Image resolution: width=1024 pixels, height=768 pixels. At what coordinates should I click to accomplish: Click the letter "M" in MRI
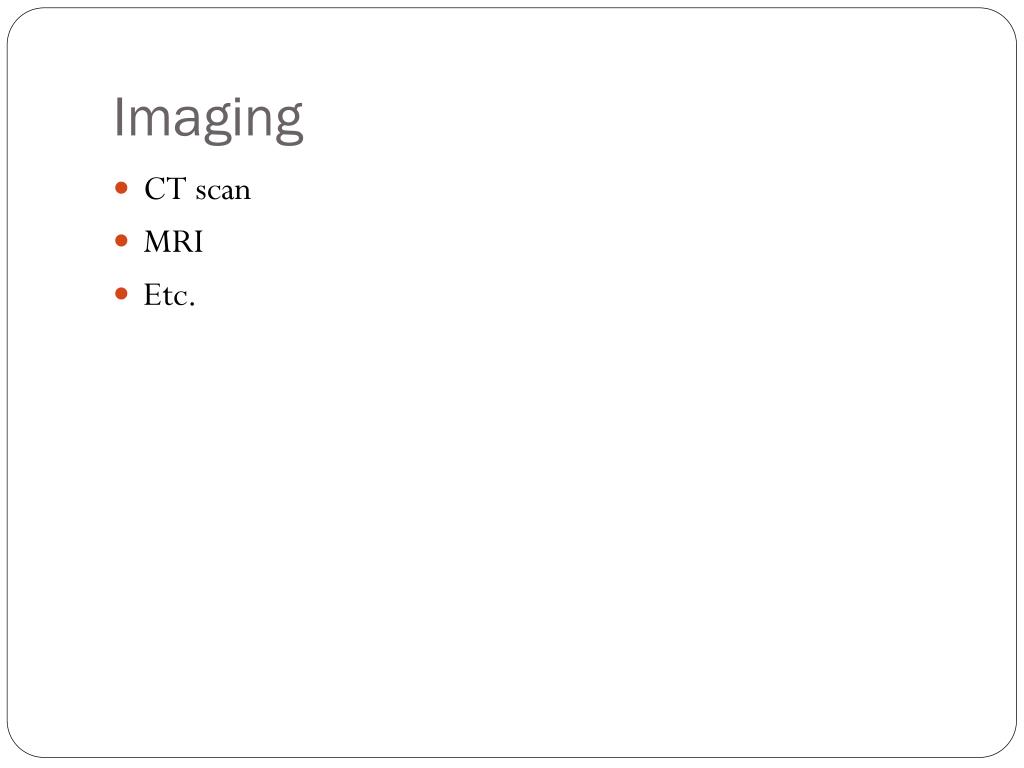157,242
